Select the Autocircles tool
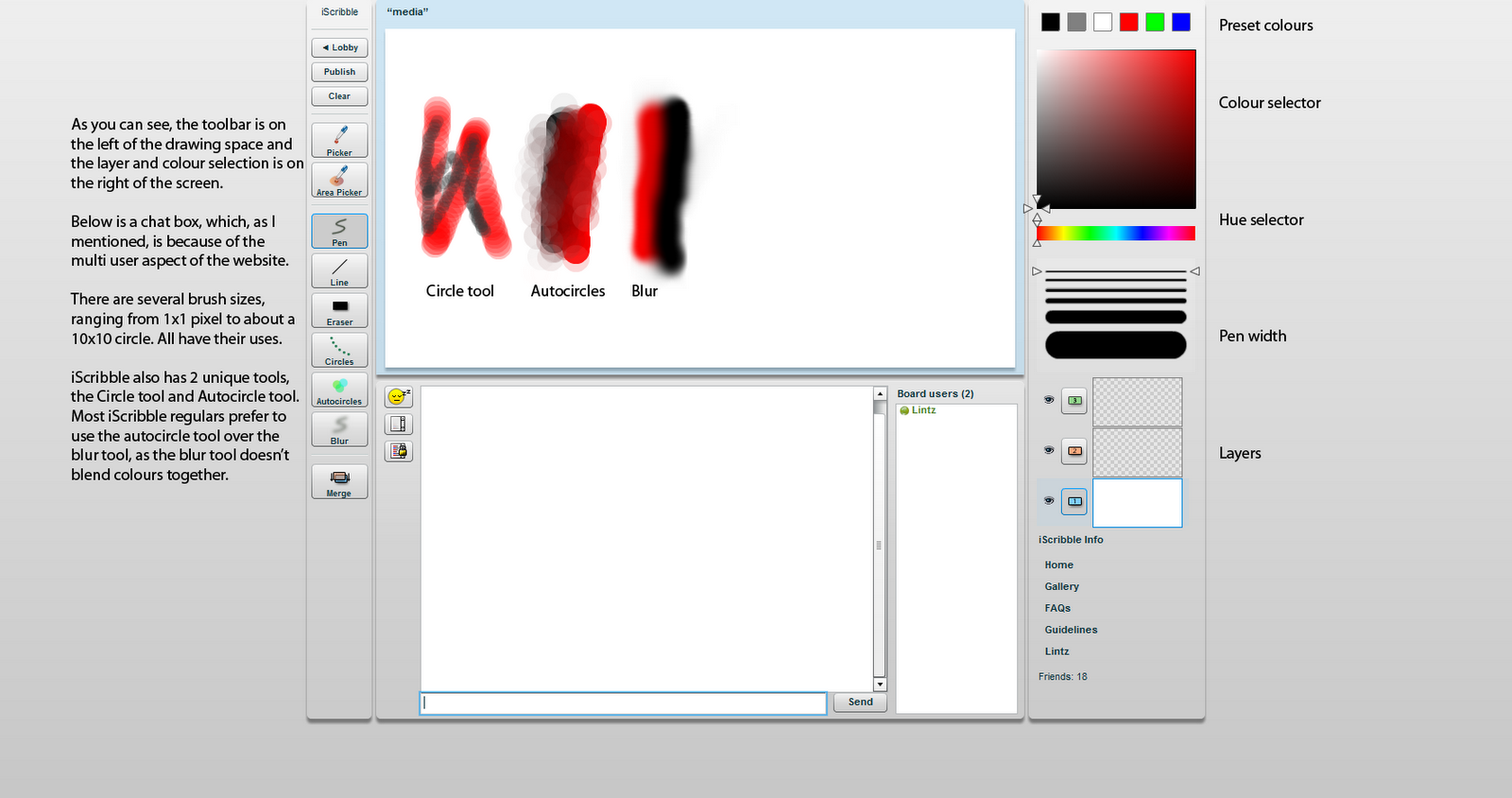1512x798 pixels. [x=339, y=390]
